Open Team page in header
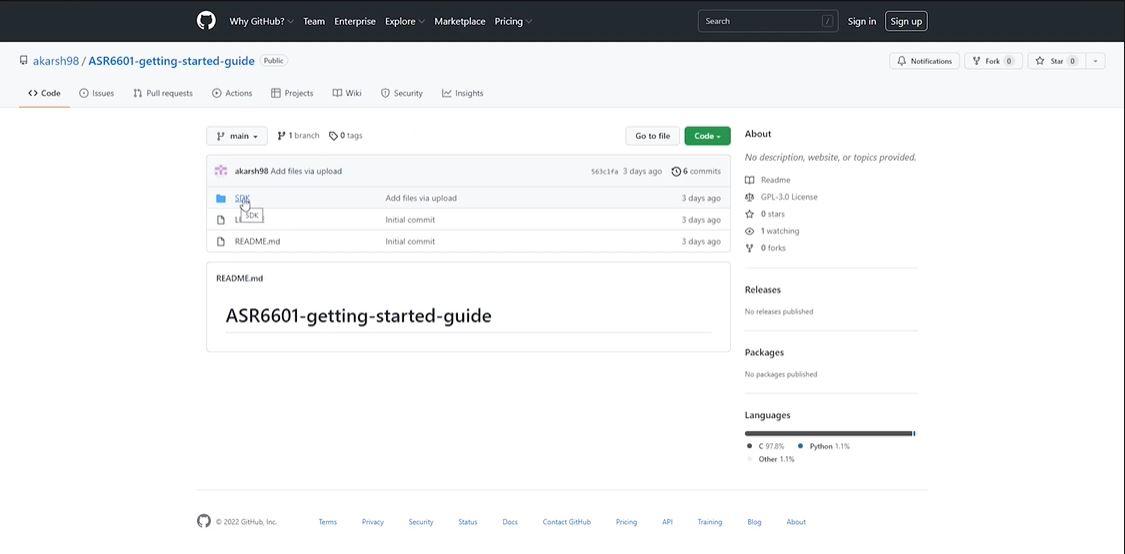Viewport: 1125px width, 554px height. [x=314, y=22]
